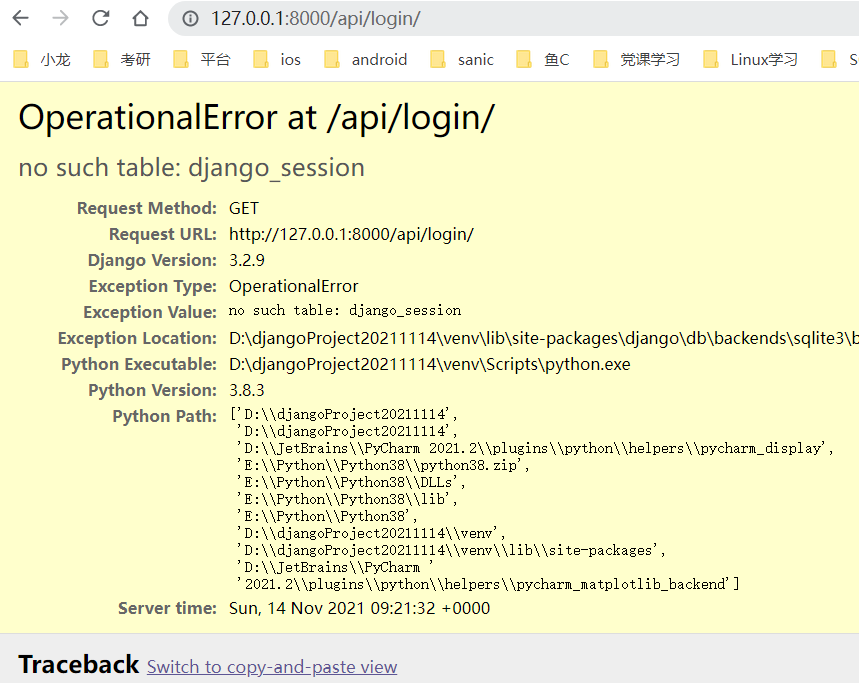Open the 考研 bookmark folder
The width and height of the screenshot is (859, 683).
122,59
